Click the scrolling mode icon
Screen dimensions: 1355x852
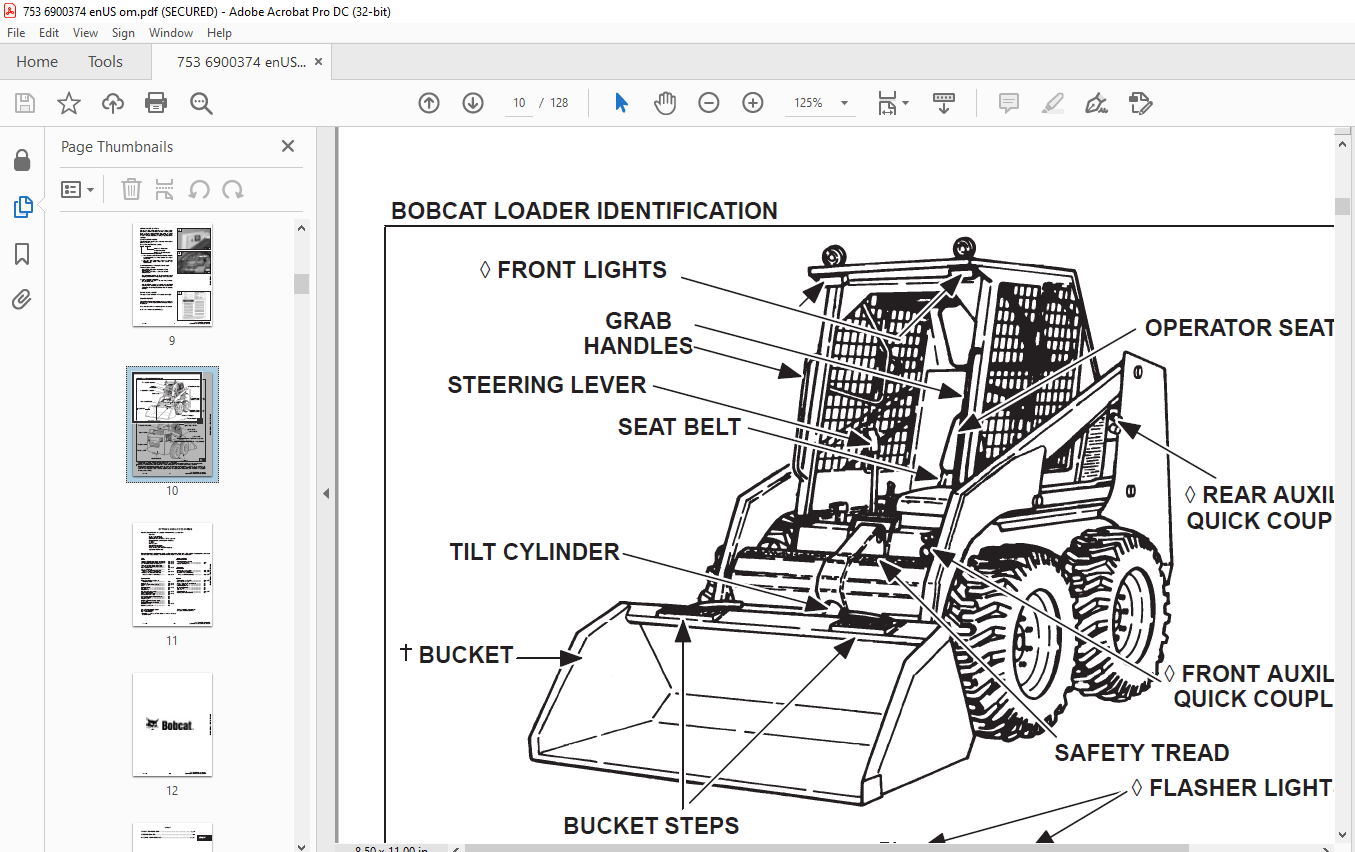944,103
